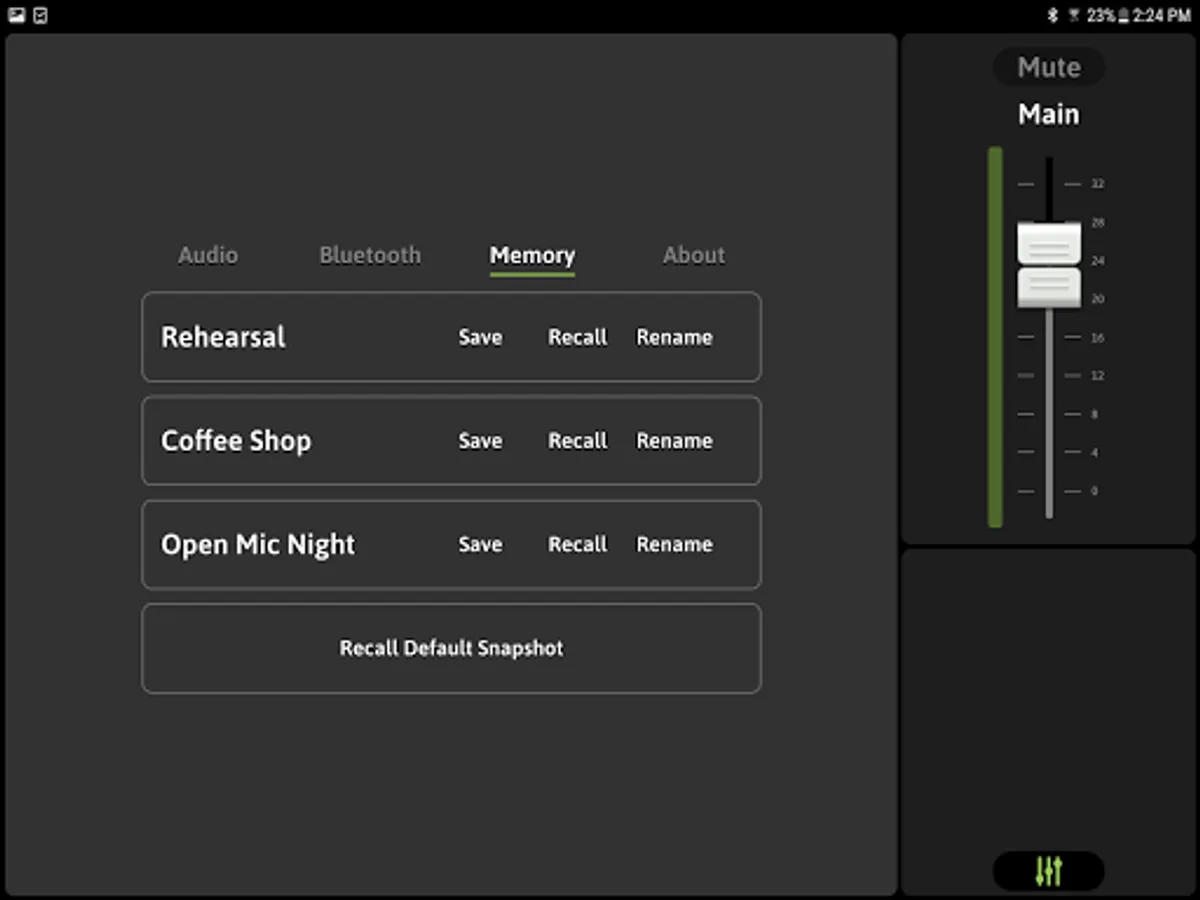Click the Main fader track at 8
The height and width of the screenshot is (900, 1200).
coord(1049,414)
